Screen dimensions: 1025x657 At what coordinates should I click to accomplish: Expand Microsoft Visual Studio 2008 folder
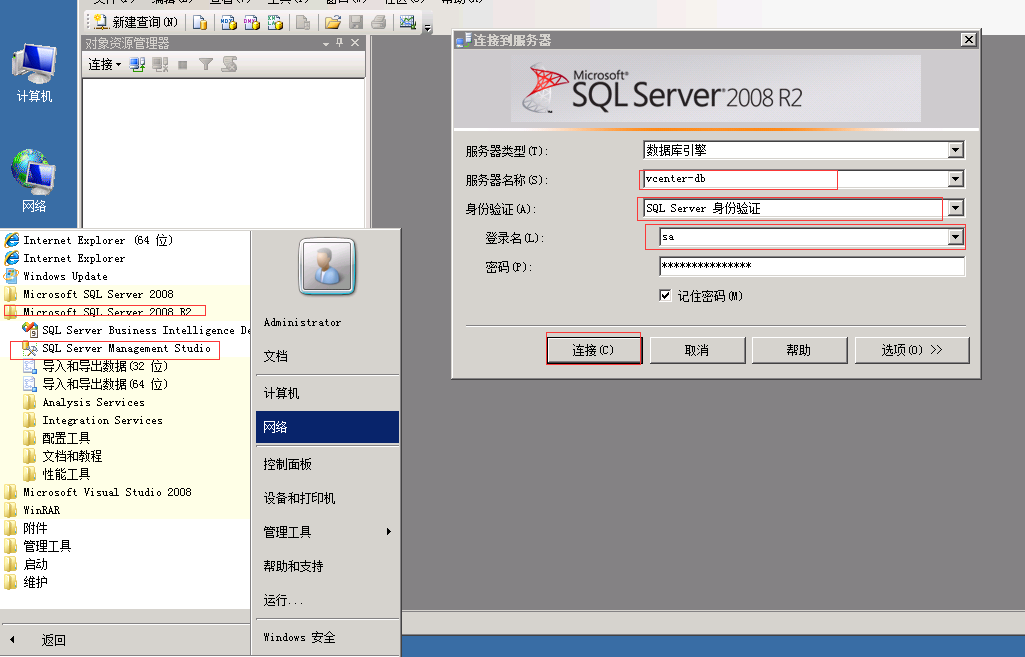(99, 492)
